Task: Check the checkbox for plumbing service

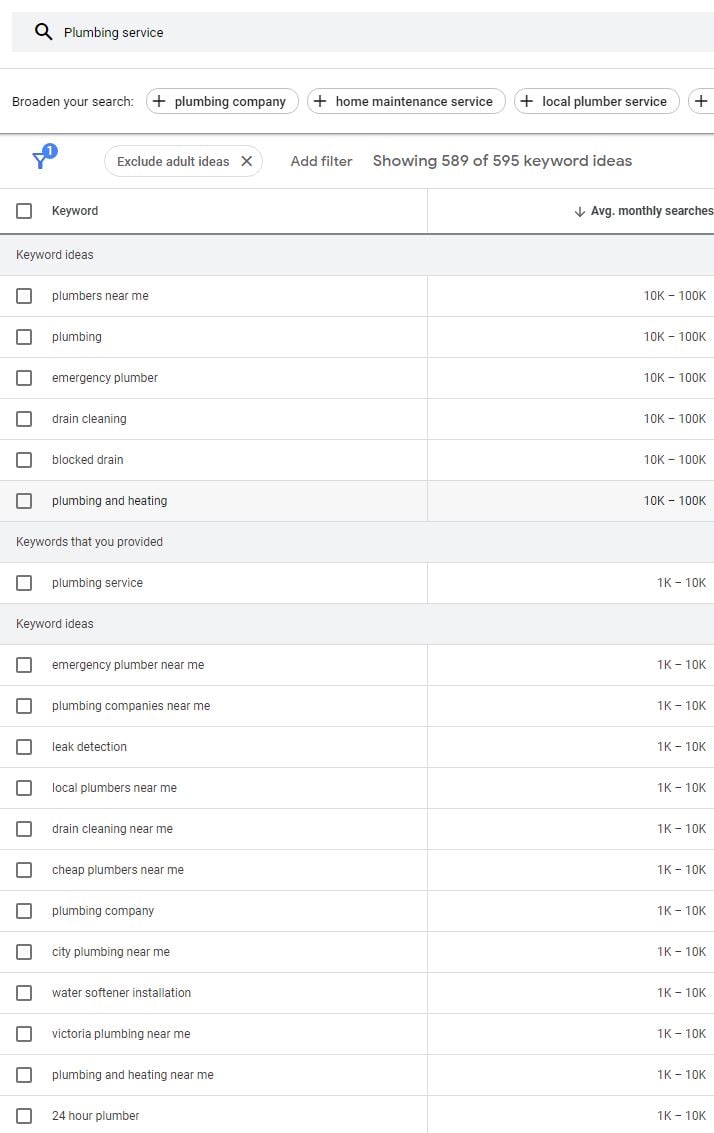Action: click(x=25, y=582)
